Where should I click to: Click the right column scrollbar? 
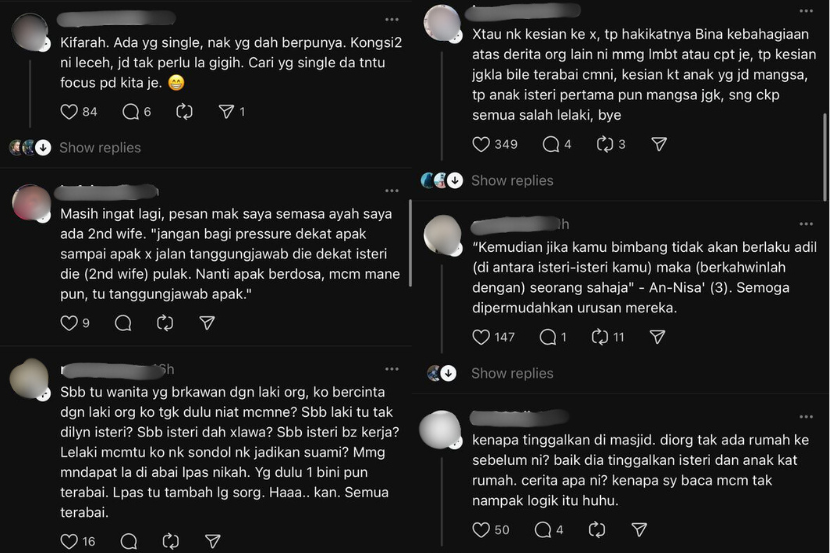(x=825, y=157)
